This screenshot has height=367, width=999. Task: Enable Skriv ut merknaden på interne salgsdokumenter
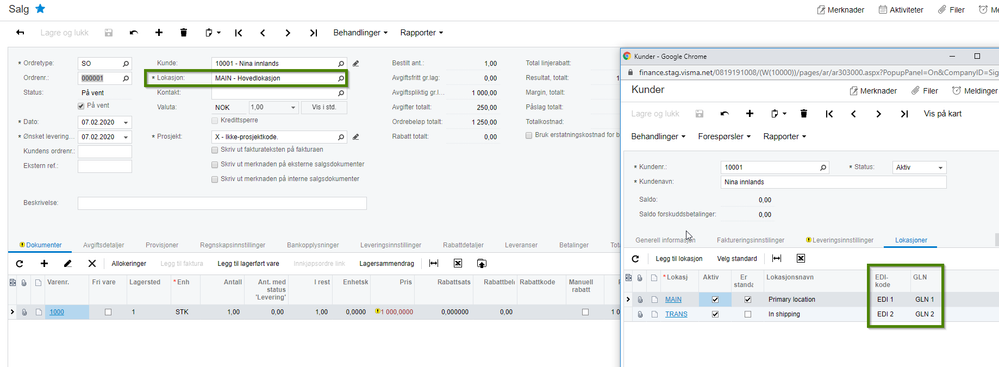(x=215, y=179)
